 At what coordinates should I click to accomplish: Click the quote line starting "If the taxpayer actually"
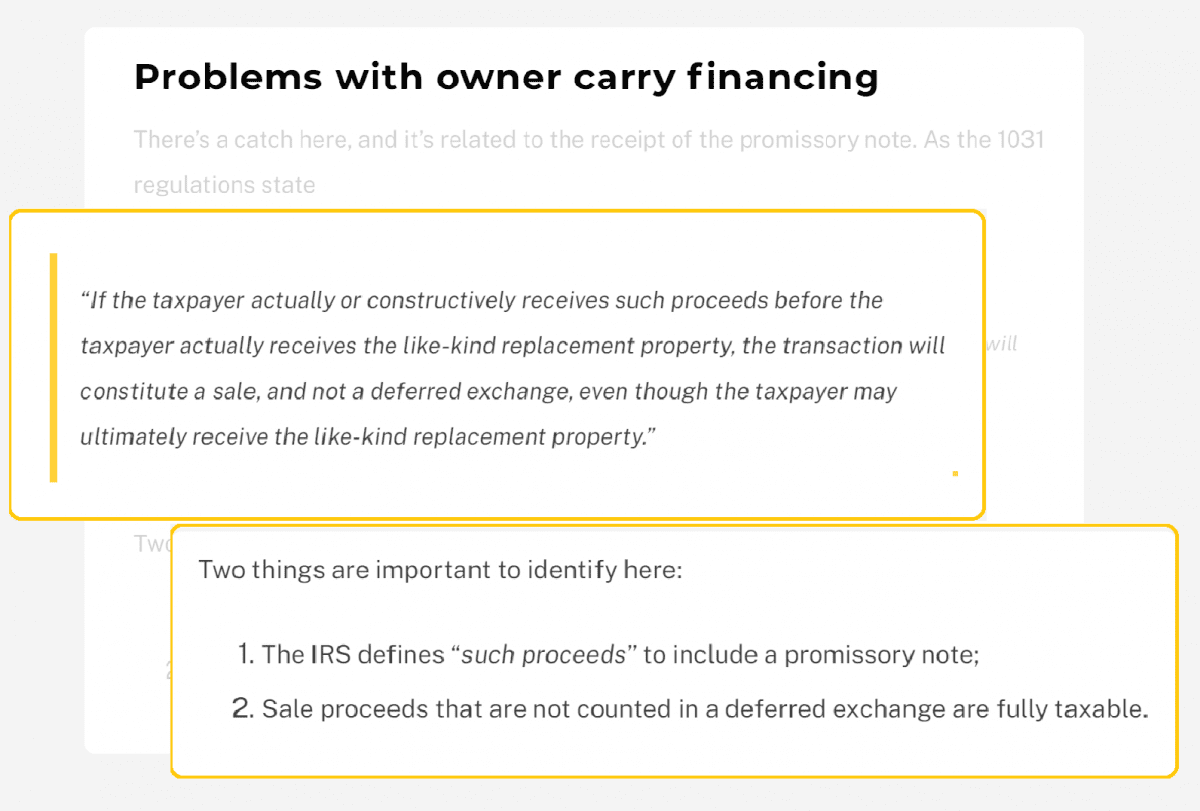482,300
